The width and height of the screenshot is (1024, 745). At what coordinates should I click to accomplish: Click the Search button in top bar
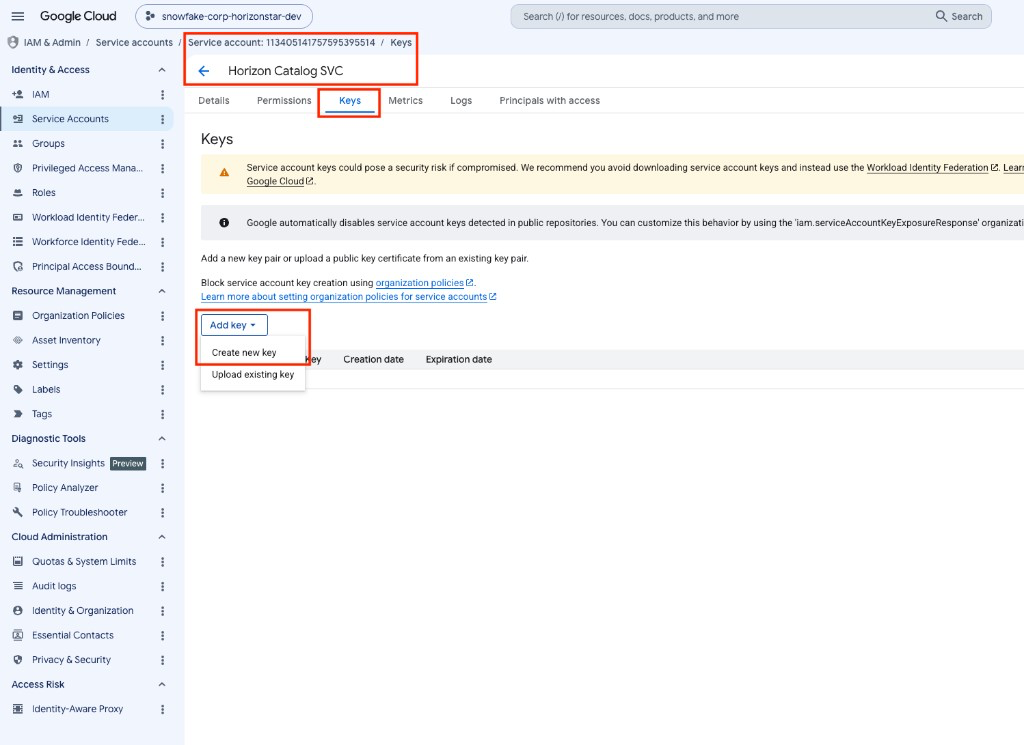(x=959, y=16)
